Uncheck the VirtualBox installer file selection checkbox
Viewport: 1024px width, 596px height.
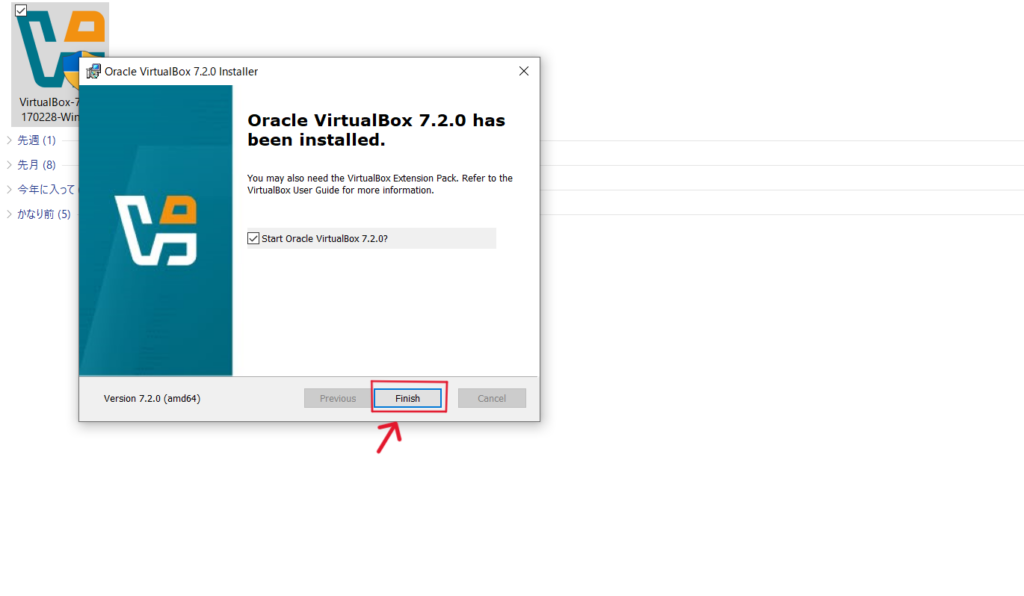click(21, 10)
